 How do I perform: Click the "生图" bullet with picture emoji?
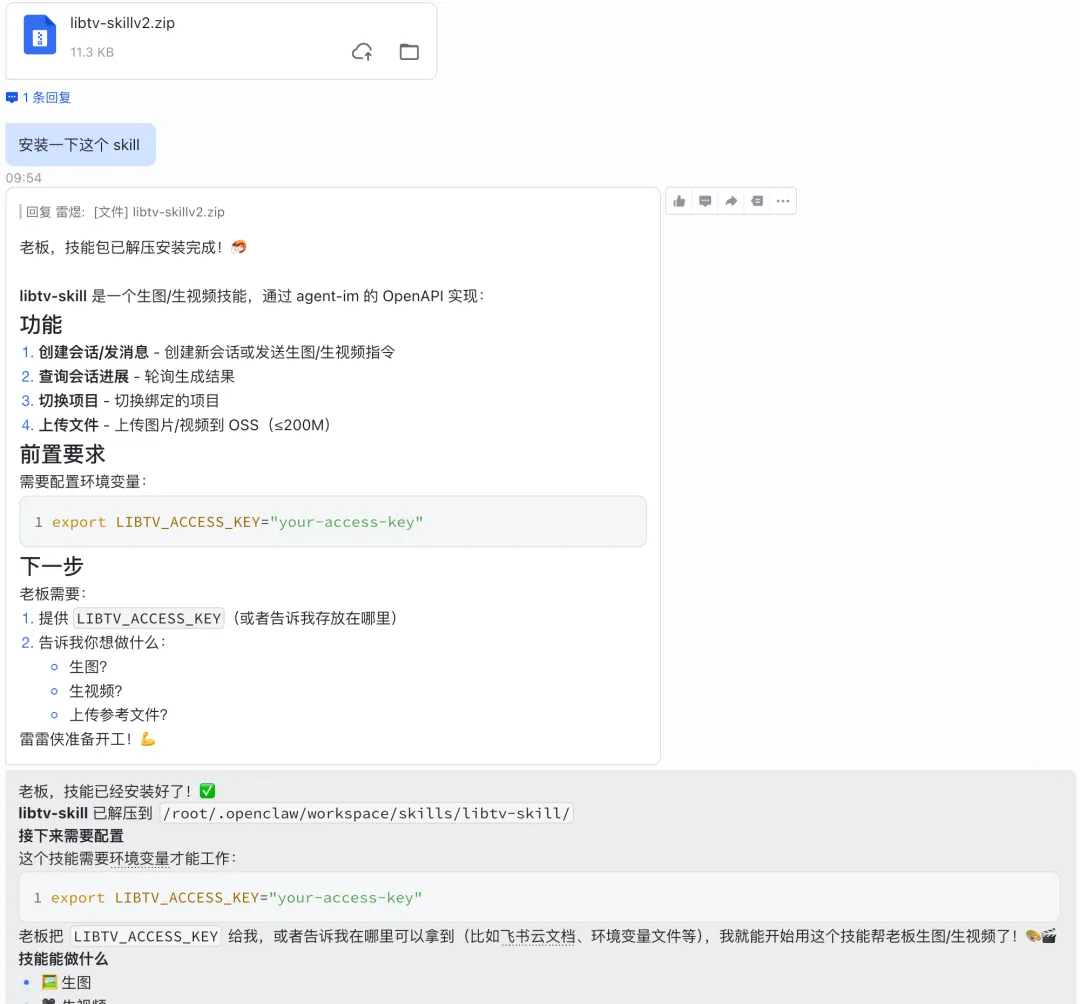pyautogui.click(x=66, y=983)
